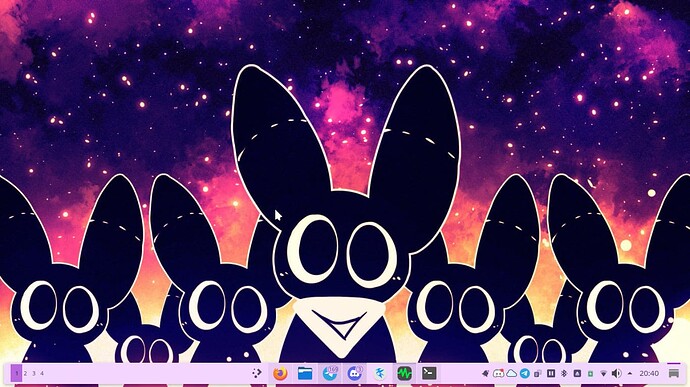Toggle the media pause tray icon
Image resolution: width=690 pixels, height=387 pixels.
pyautogui.click(x=551, y=373)
